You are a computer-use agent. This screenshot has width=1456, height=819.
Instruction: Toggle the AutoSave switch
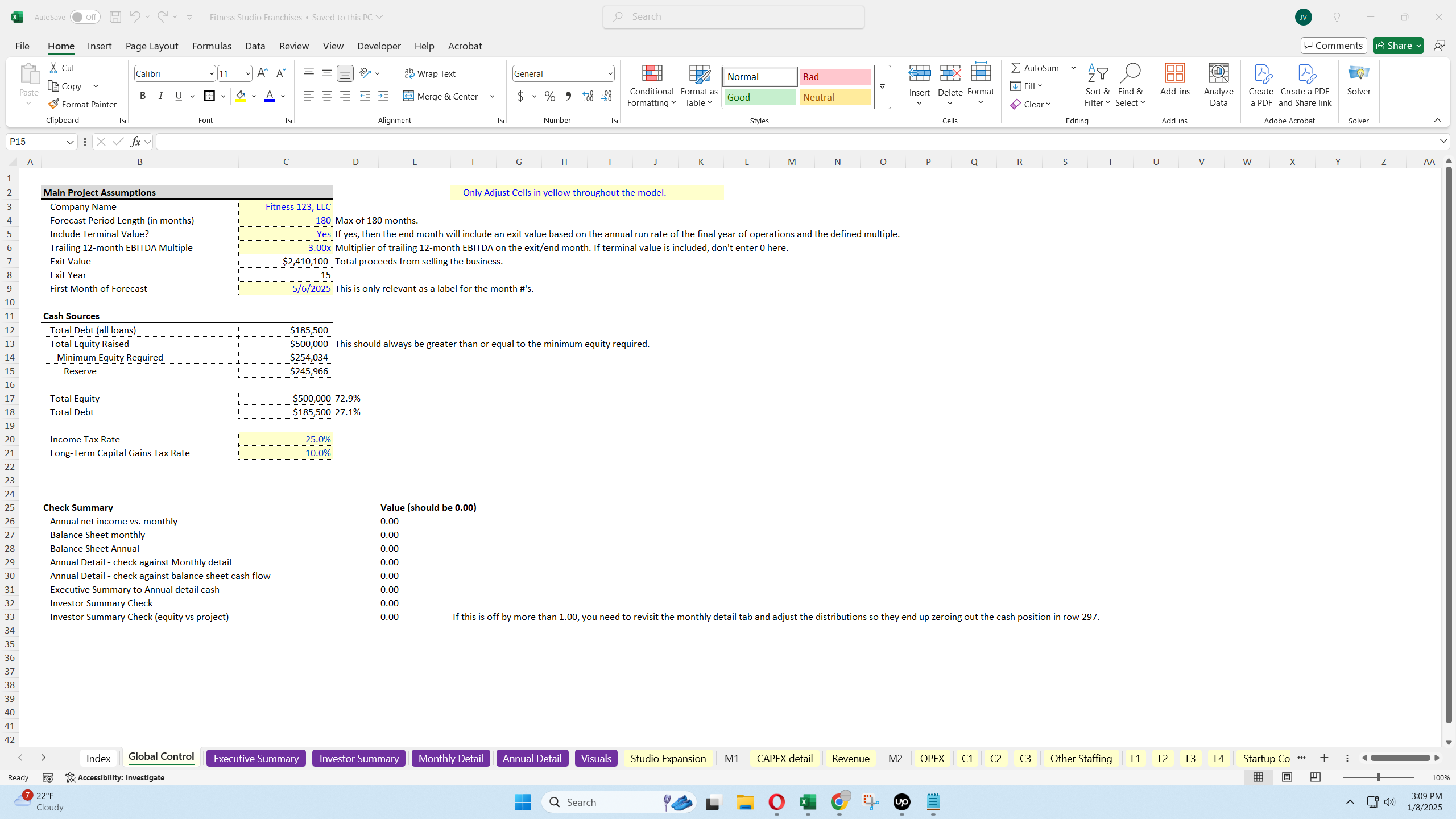click(x=85, y=17)
